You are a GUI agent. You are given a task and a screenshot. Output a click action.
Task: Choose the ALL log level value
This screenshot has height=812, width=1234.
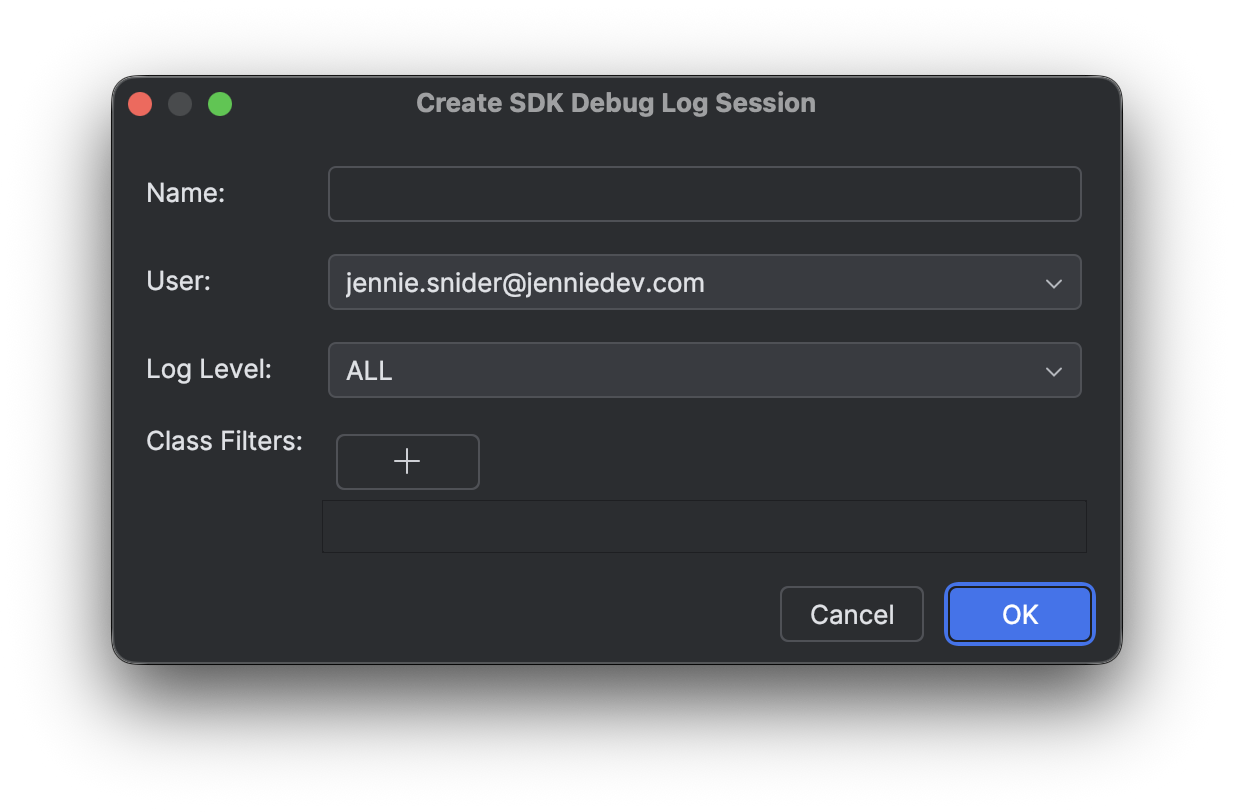[x=369, y=371]
